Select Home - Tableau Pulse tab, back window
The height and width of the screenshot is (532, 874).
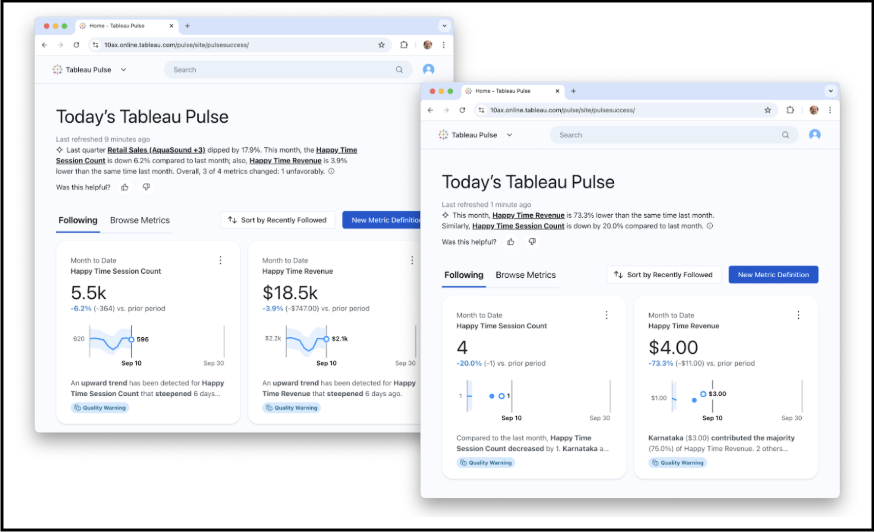click(126, 26)
